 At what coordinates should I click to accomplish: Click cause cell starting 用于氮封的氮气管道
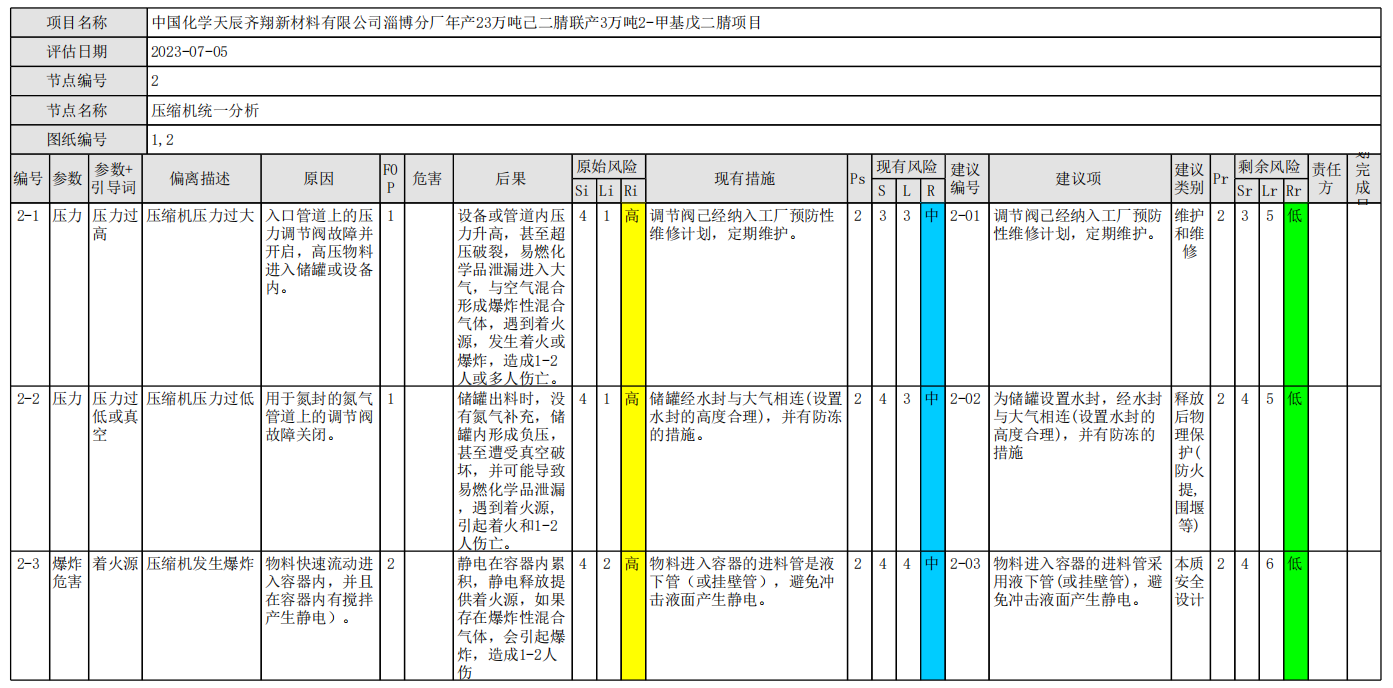point(320,466)
